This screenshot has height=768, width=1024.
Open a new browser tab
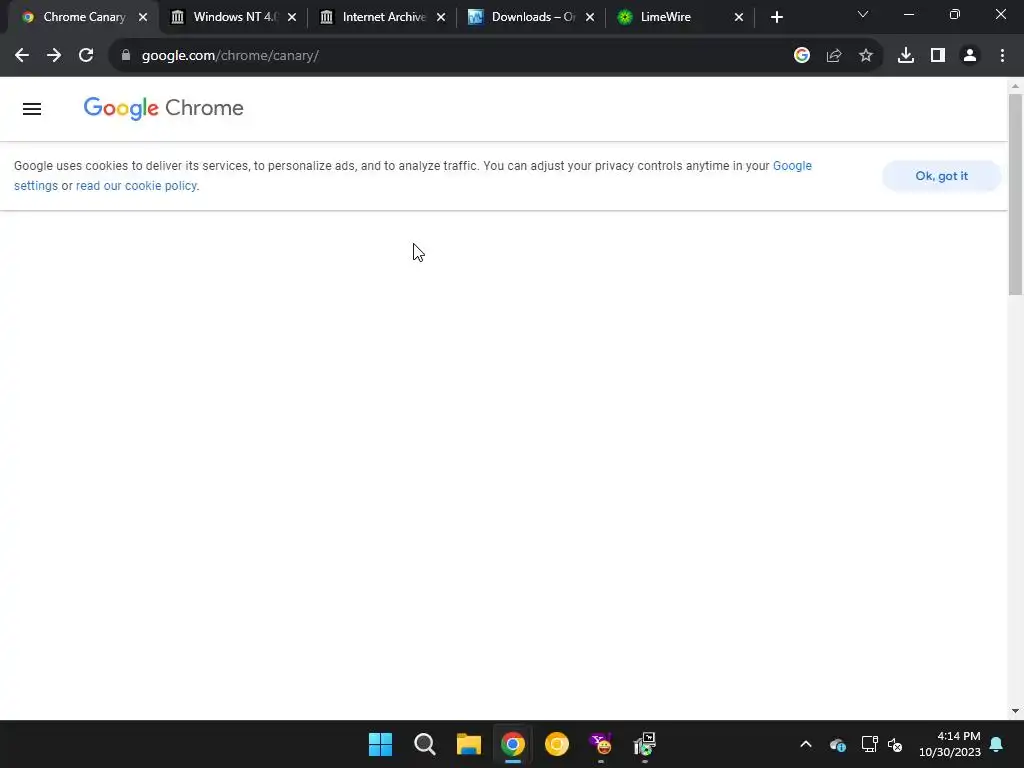pos(776,18)
